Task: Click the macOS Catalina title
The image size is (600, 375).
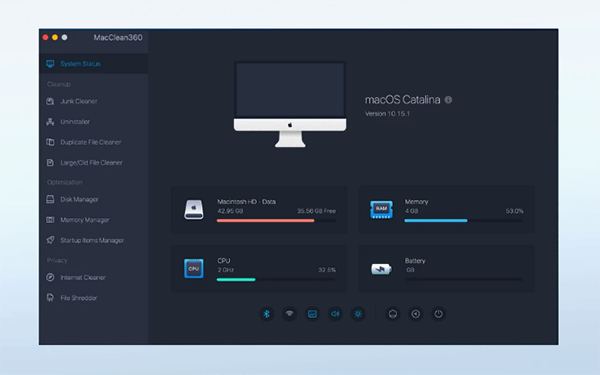Action: 403,100
